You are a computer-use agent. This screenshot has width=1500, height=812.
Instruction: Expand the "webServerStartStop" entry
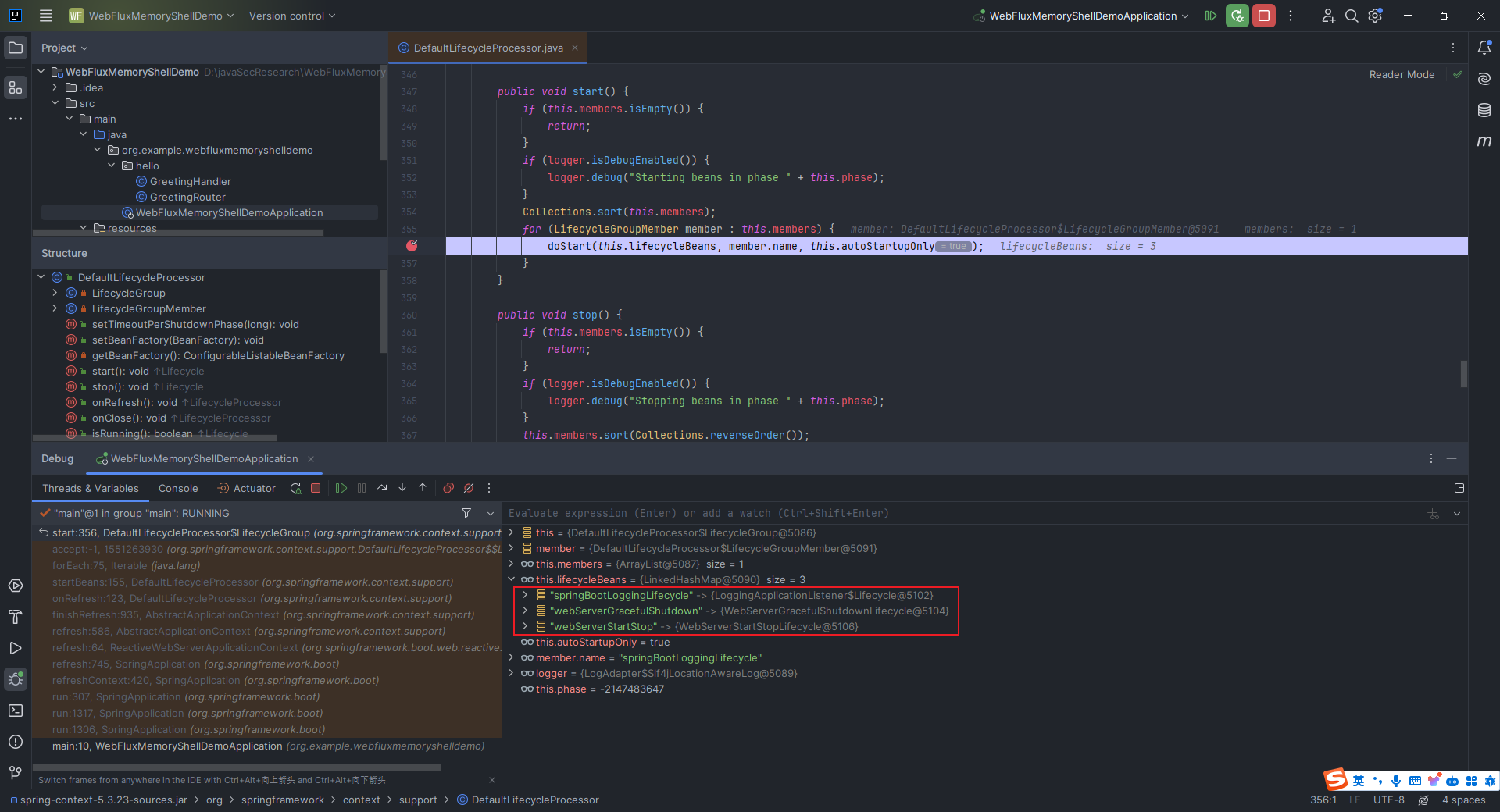pos(525,626)
